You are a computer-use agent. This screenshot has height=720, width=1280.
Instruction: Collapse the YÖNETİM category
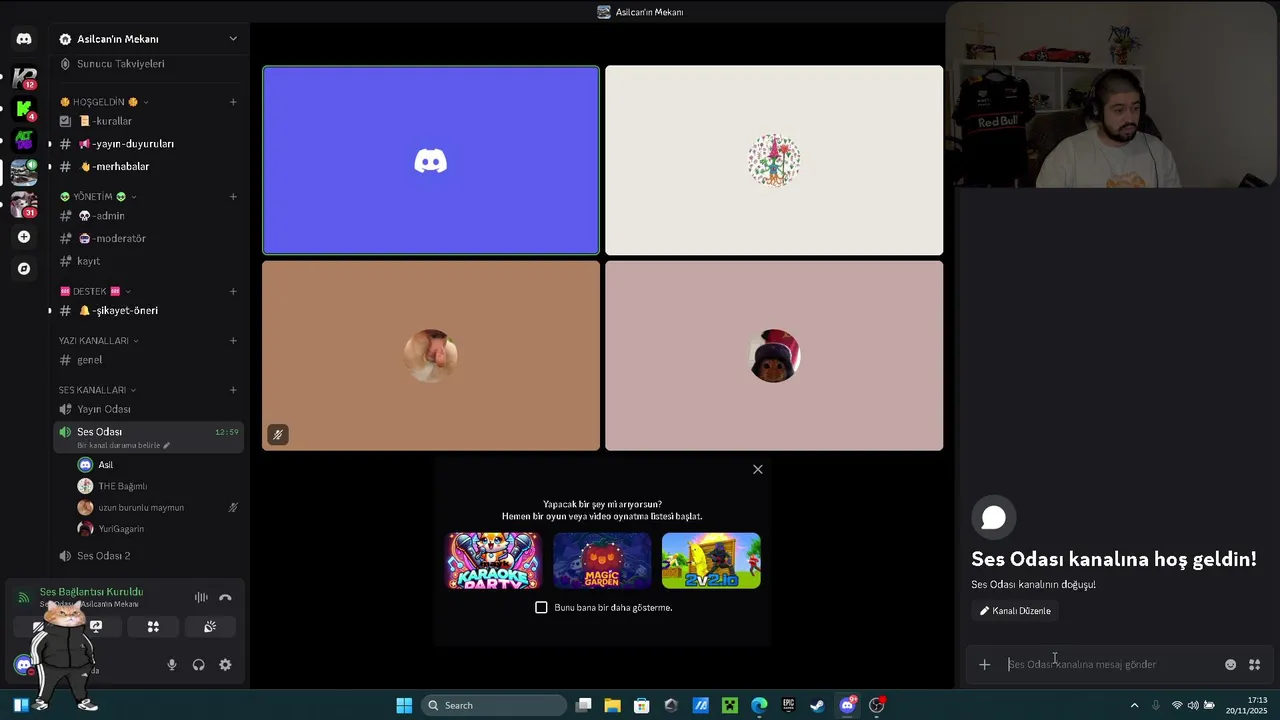pos(99,197)
